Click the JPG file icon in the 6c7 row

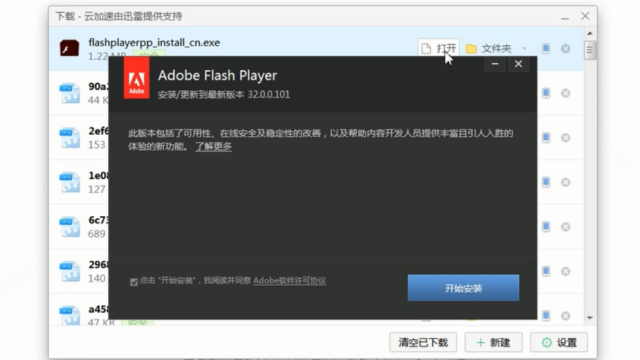(70, 227)
